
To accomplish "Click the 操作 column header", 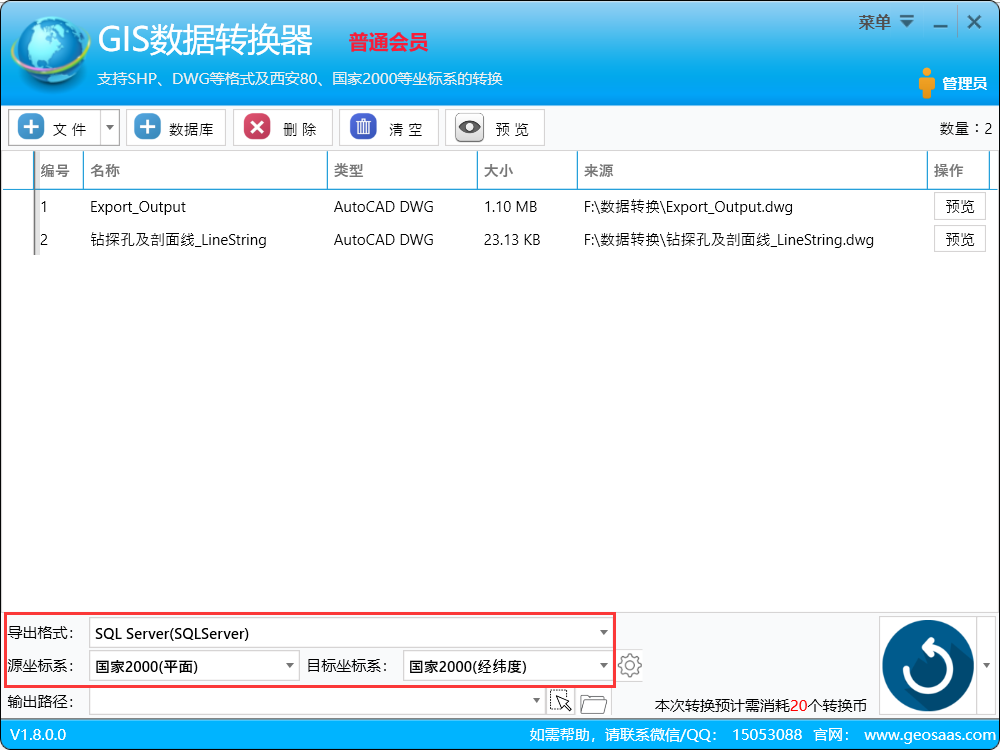I will click(x=958, y=170).
